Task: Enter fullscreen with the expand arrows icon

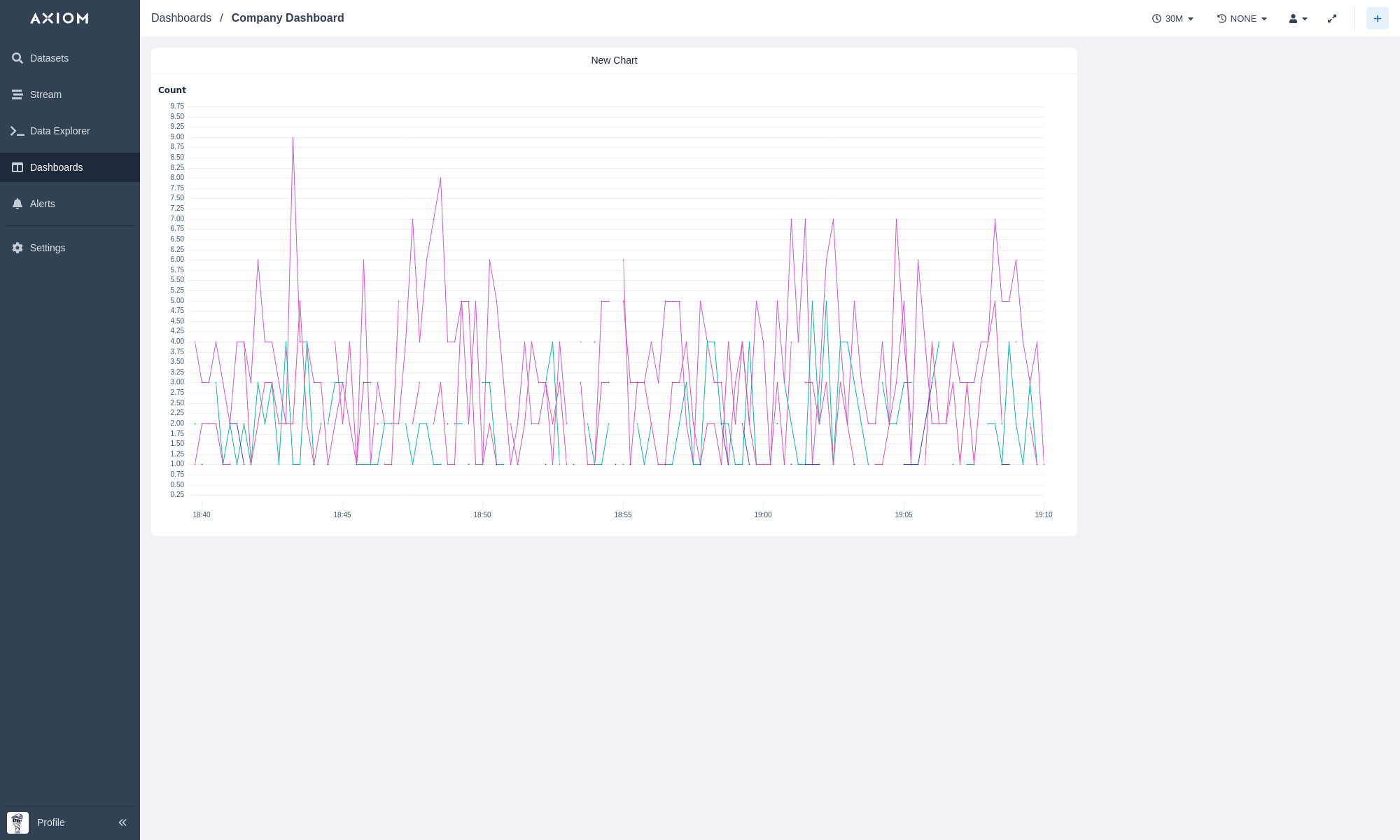Action: [x=1332, y=19]
